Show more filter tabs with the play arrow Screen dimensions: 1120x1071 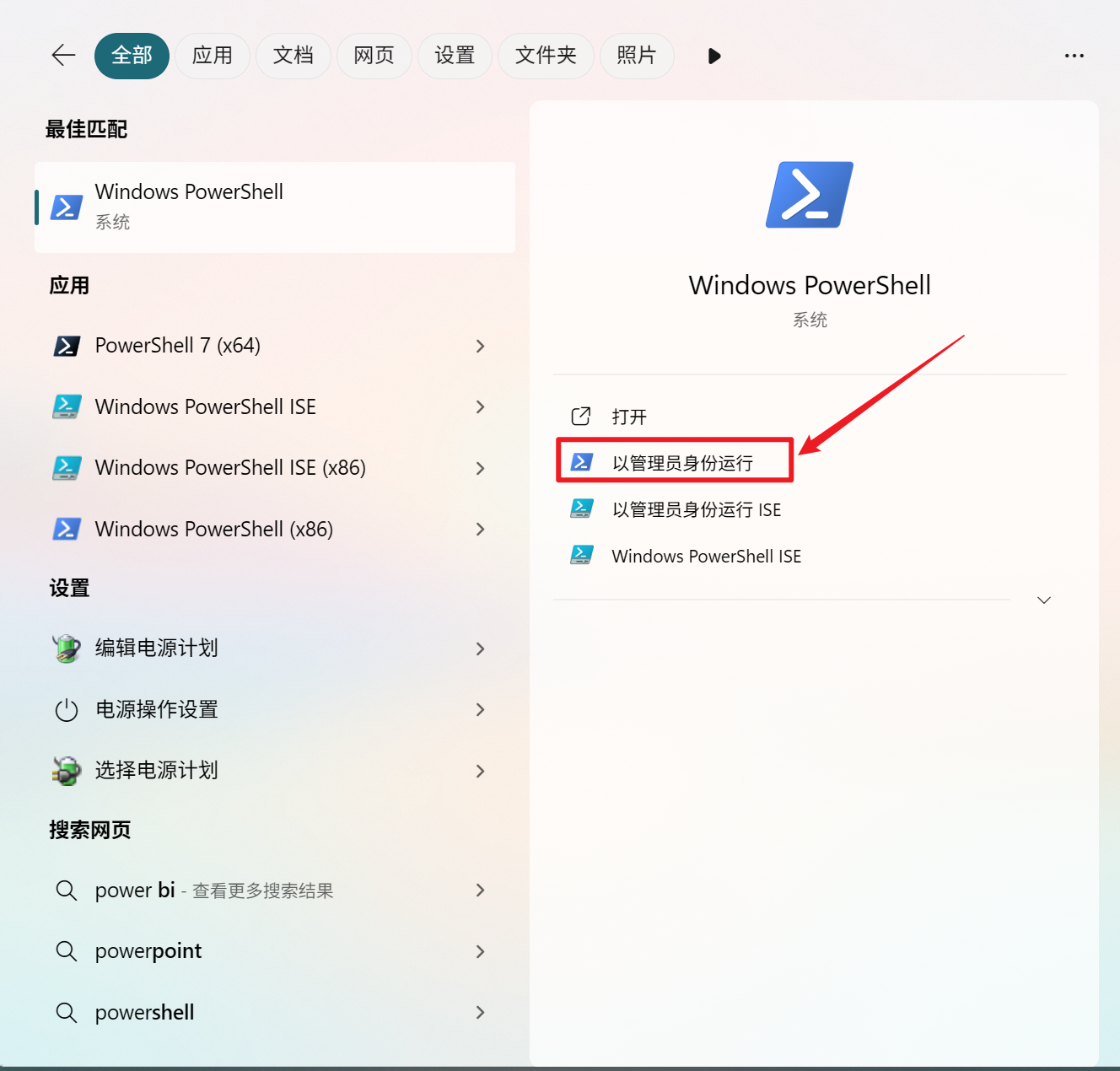tap(714, 56)
